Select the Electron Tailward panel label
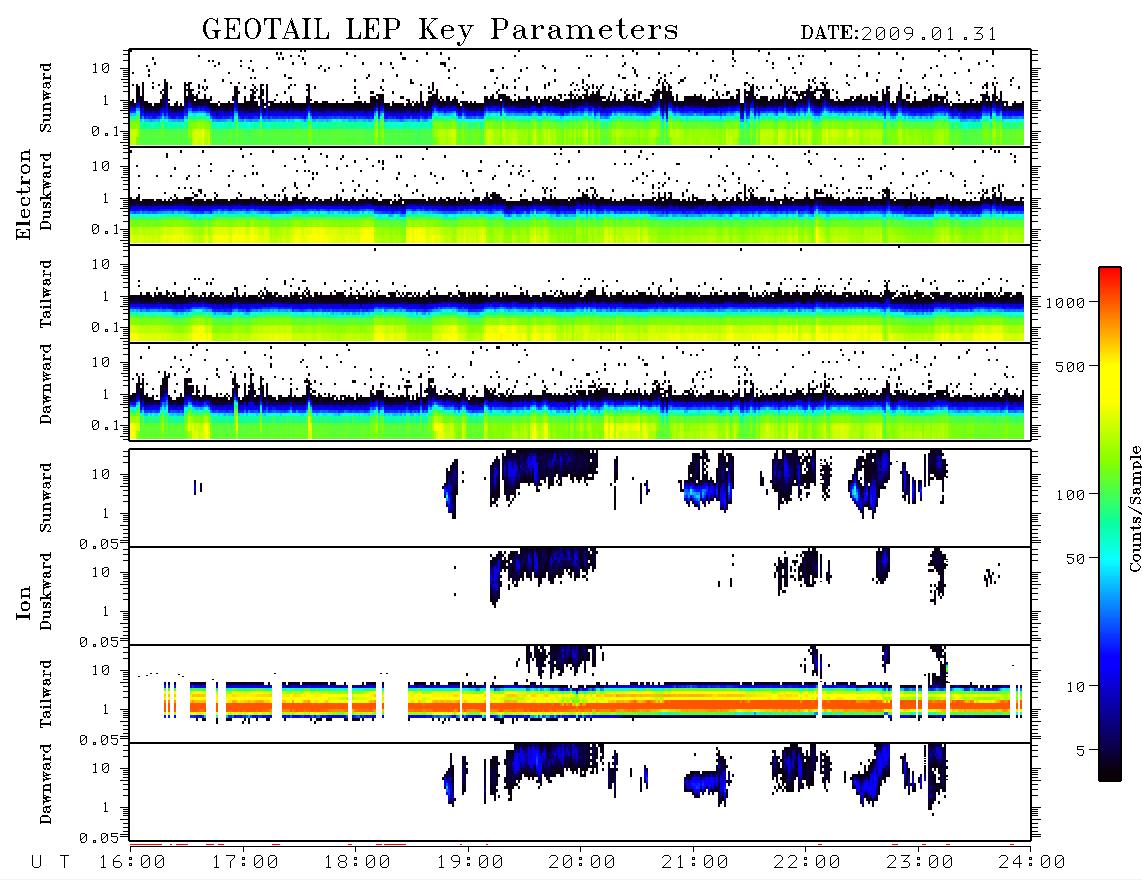The height and width of the screenshot is (880, 1142). (46, 294)
